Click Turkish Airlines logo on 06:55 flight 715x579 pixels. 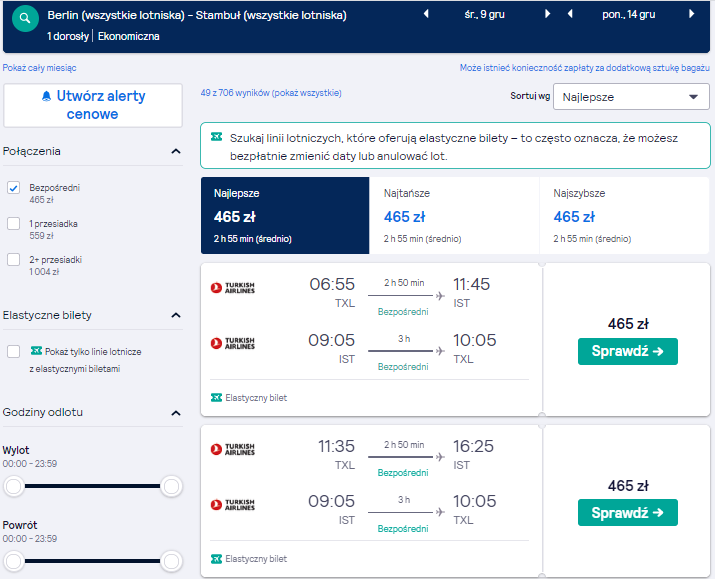[x=233, y=288]
